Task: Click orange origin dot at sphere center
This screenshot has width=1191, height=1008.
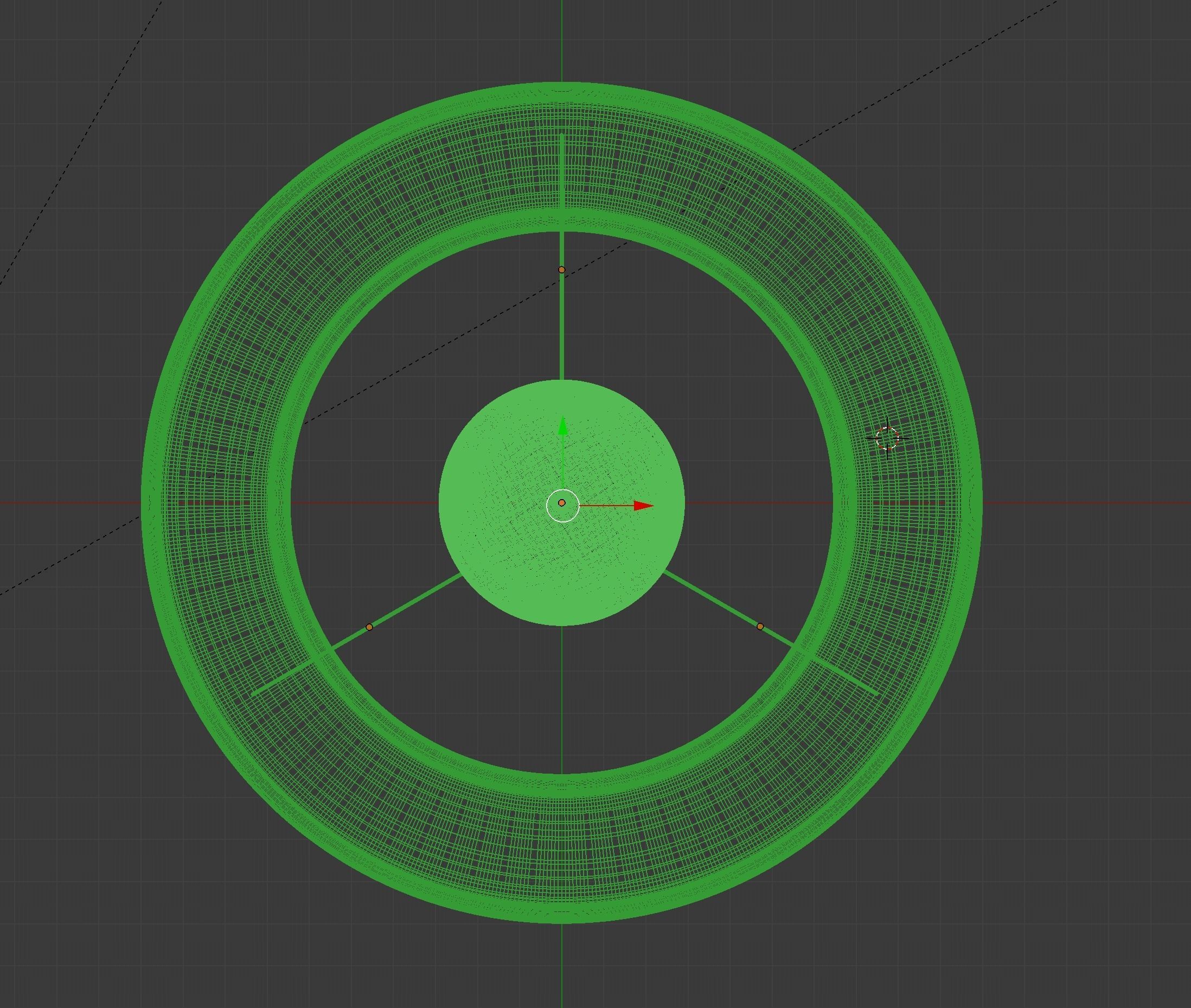Action: click(x=562, y=503)
